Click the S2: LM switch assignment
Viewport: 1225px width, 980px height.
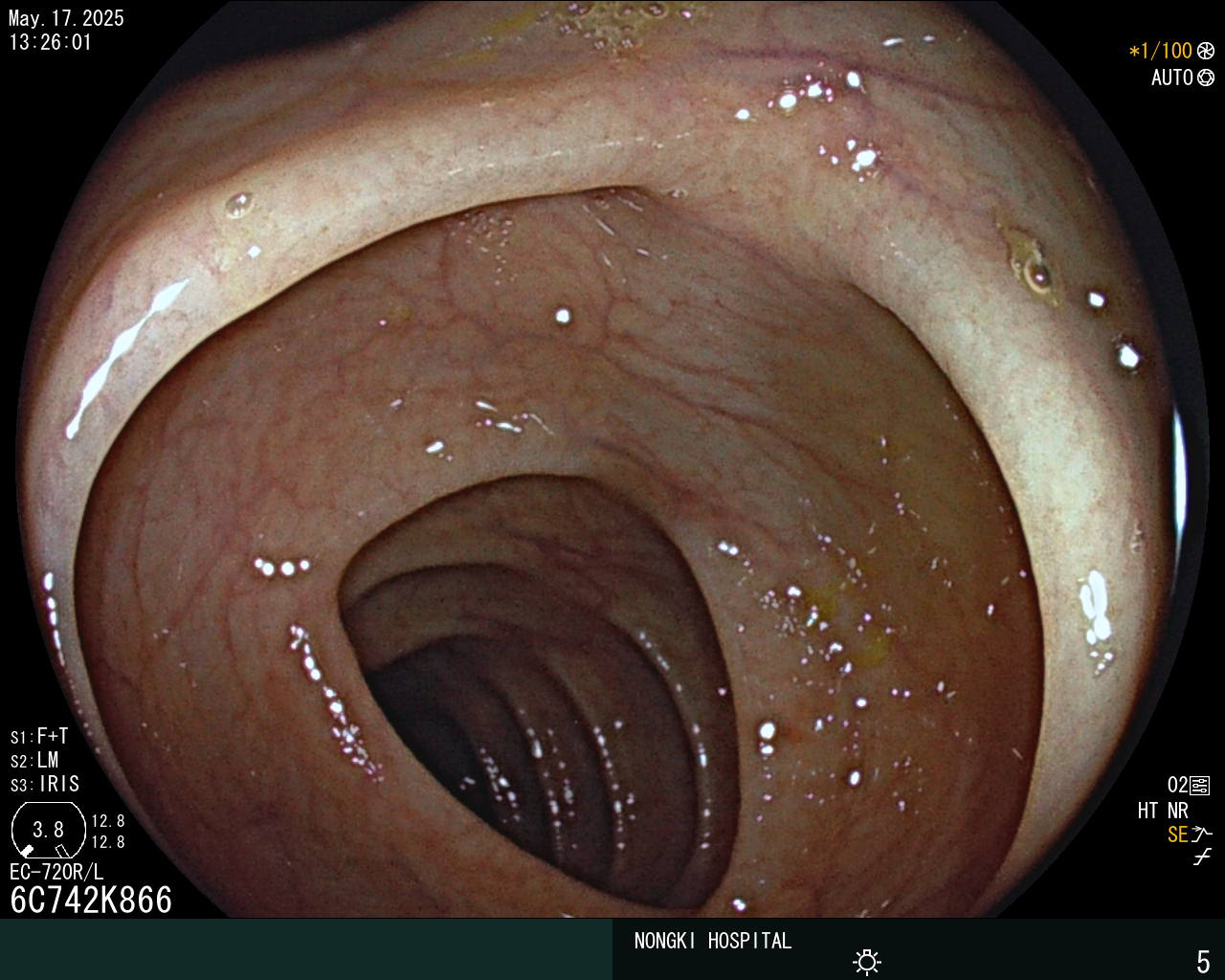point(34,761)
